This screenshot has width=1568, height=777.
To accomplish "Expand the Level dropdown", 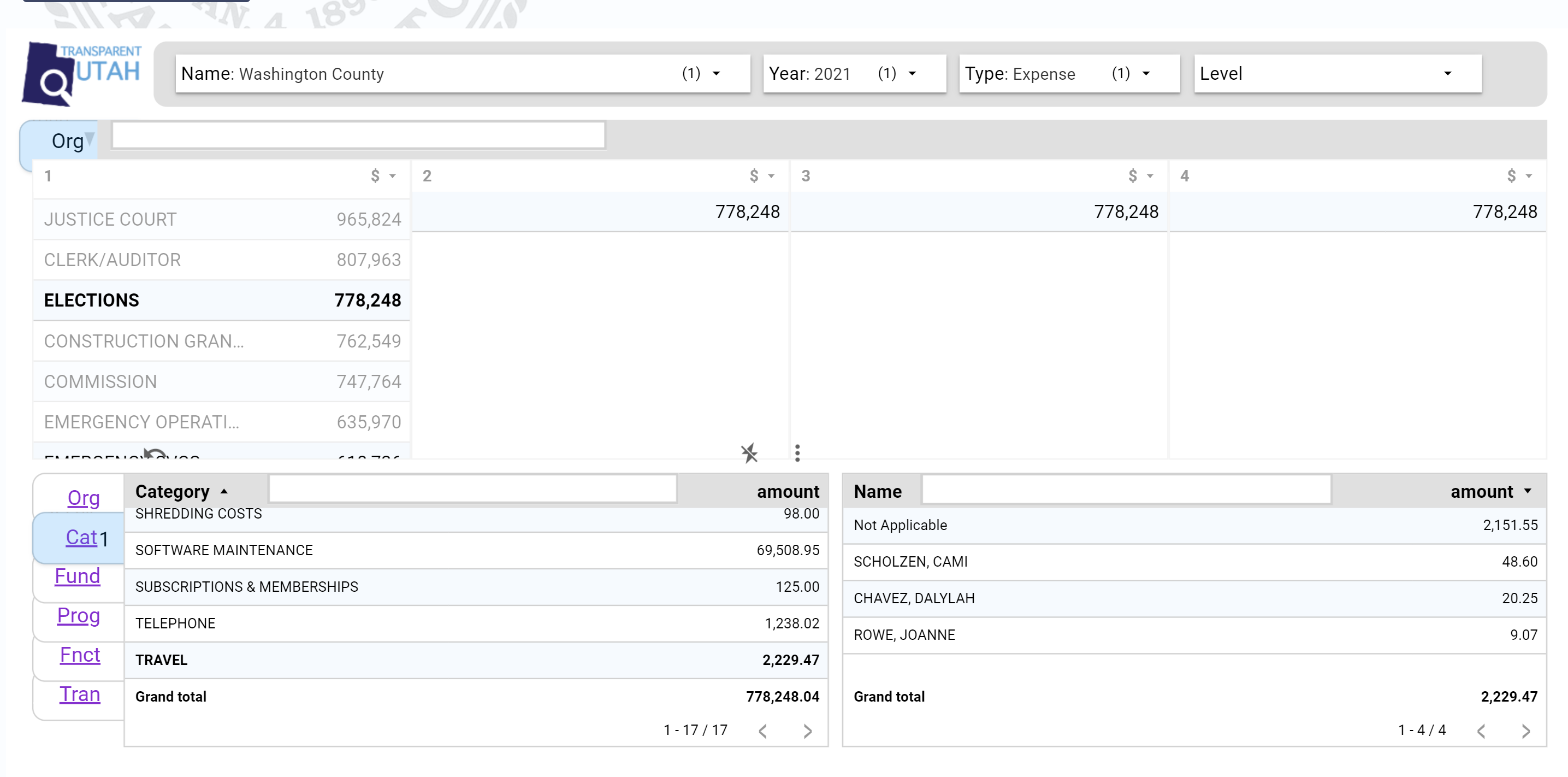I will click(1338, 74).
